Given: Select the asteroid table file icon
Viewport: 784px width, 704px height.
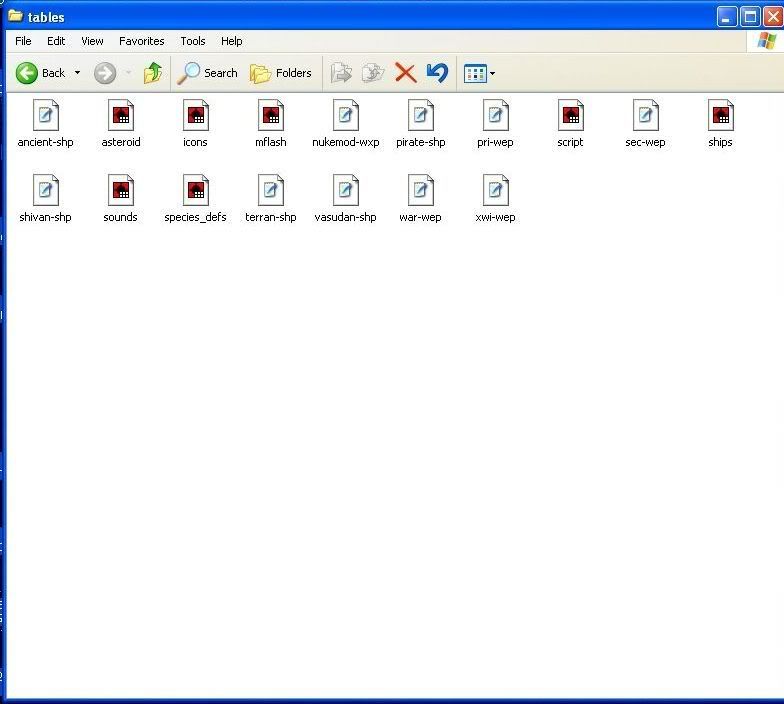Looking at the screenshot, I should coord(120,116).
